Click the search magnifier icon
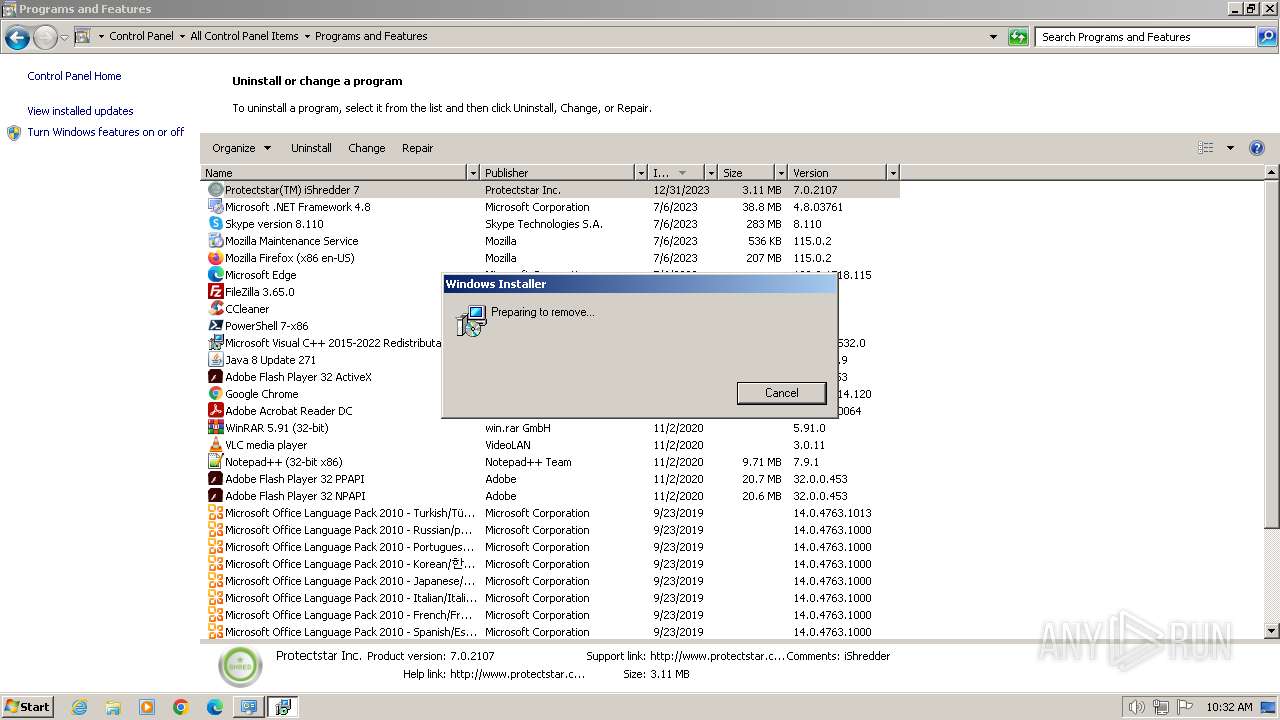 pyautogui.click(x=1267, y=37)
